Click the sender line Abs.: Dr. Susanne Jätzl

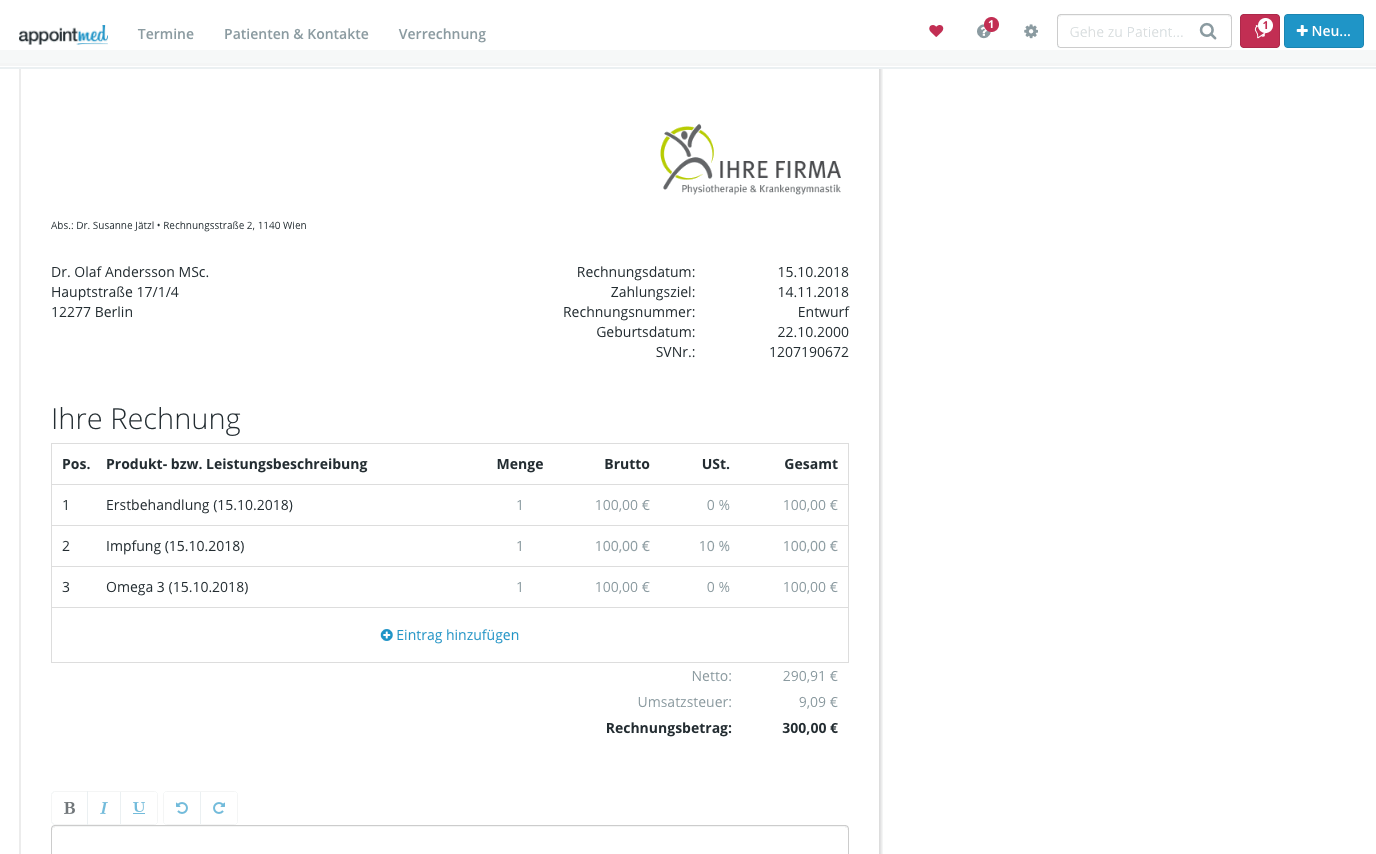point(179,226)
